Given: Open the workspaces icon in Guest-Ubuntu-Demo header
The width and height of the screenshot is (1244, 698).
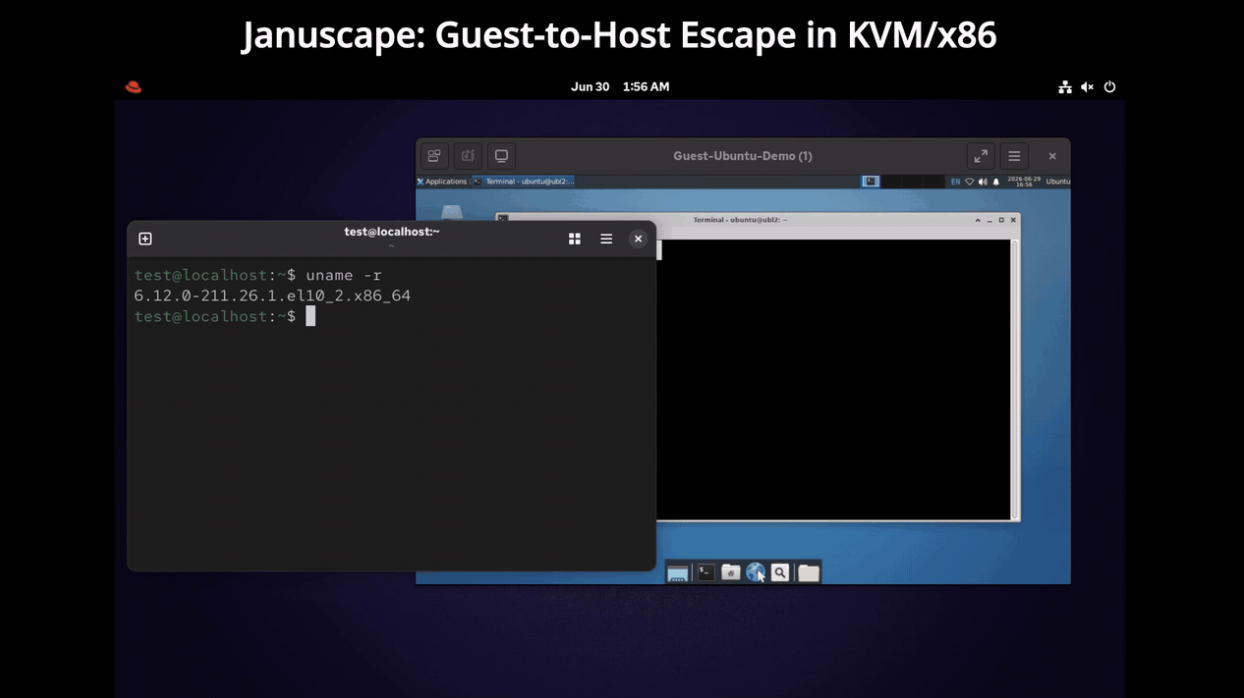Looking at the screenshot, I should pos(434,156).
